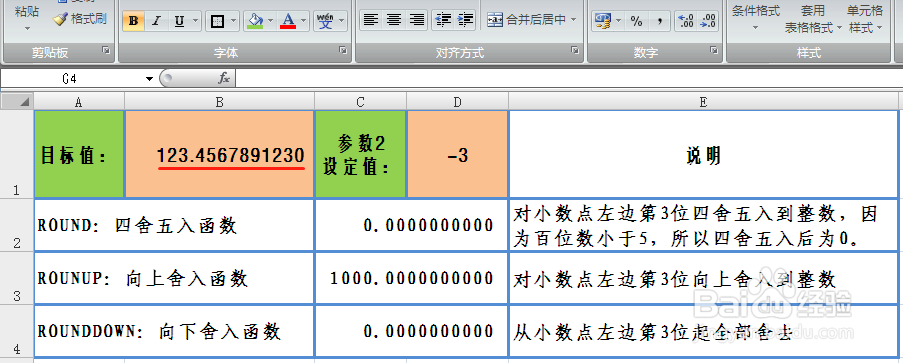This screenshot has width=903, height=363.
Task: Open the font color dropdown arrow
Action: click(304, 21)
